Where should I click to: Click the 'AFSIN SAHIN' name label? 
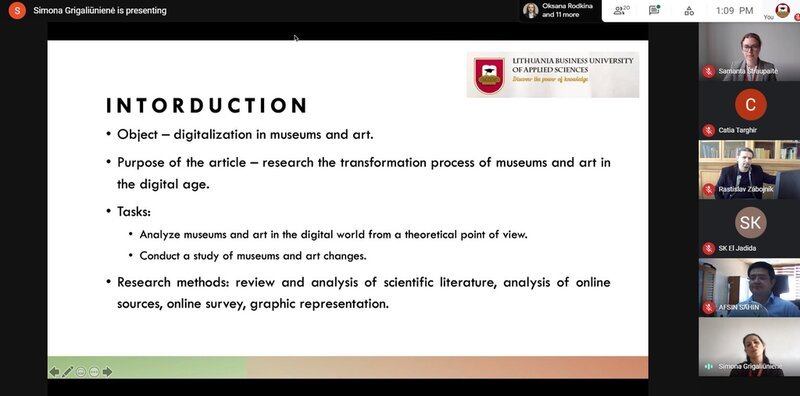click(x=739, y=307)
